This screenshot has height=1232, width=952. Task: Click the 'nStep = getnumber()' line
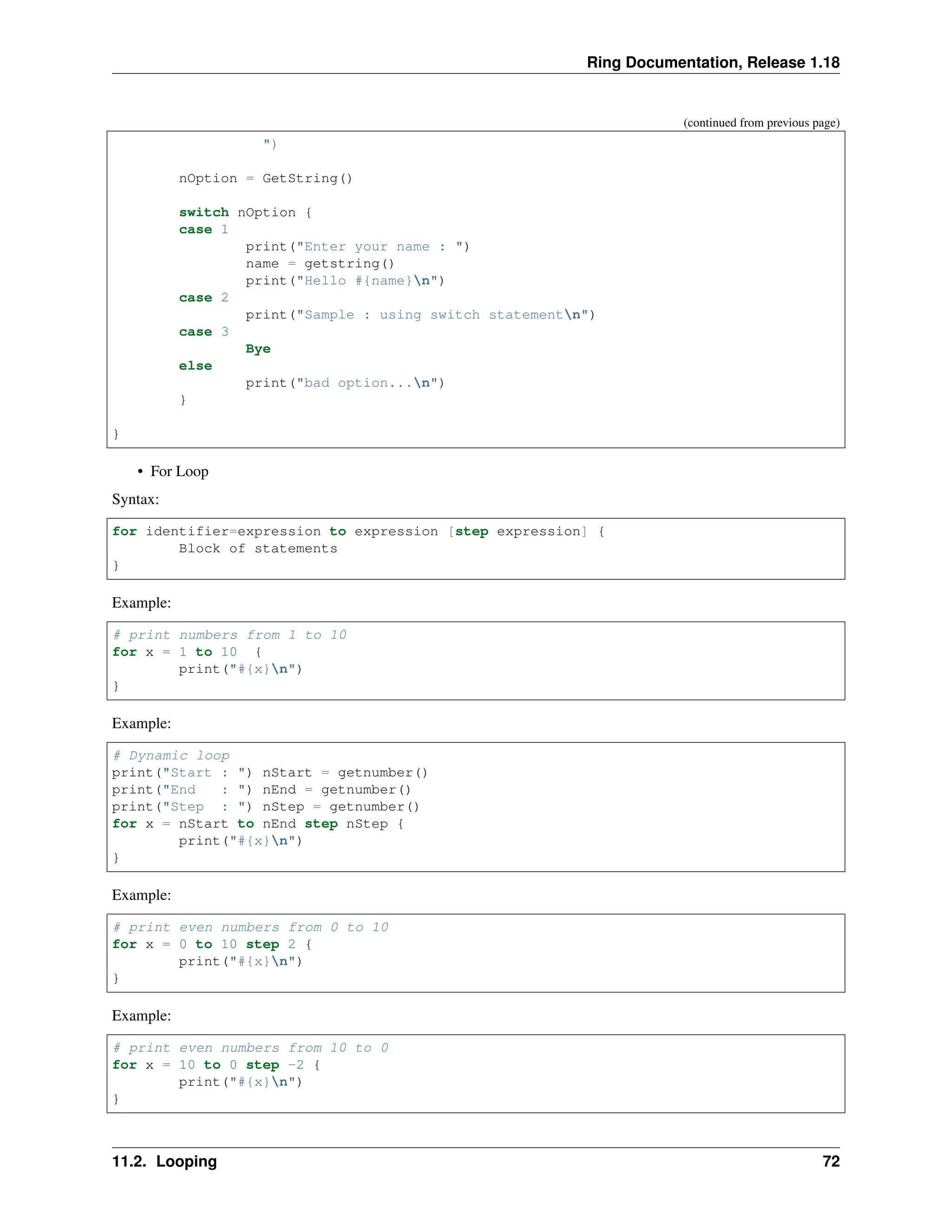point(265,807)
